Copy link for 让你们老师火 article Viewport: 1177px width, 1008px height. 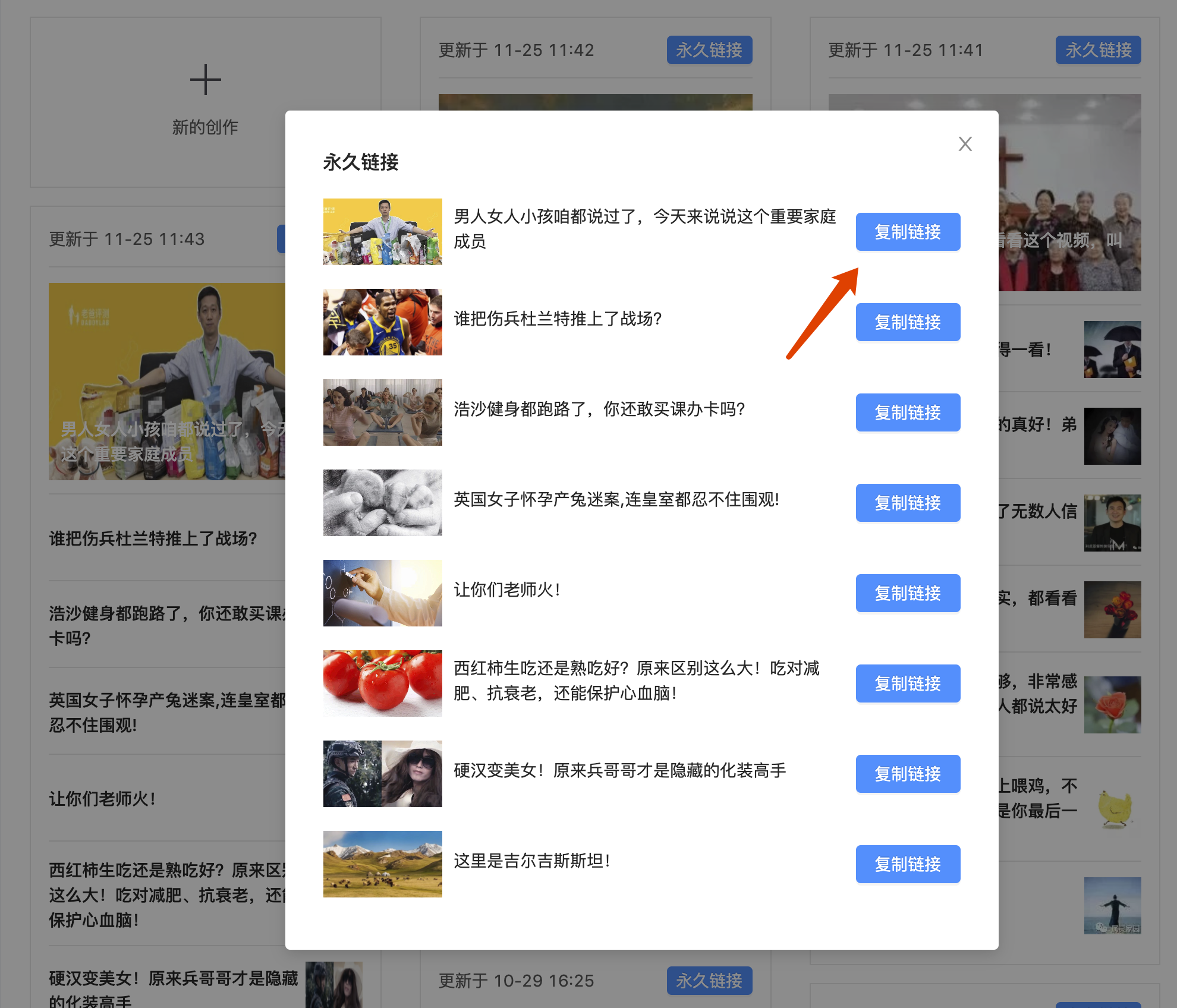(908, 593)
